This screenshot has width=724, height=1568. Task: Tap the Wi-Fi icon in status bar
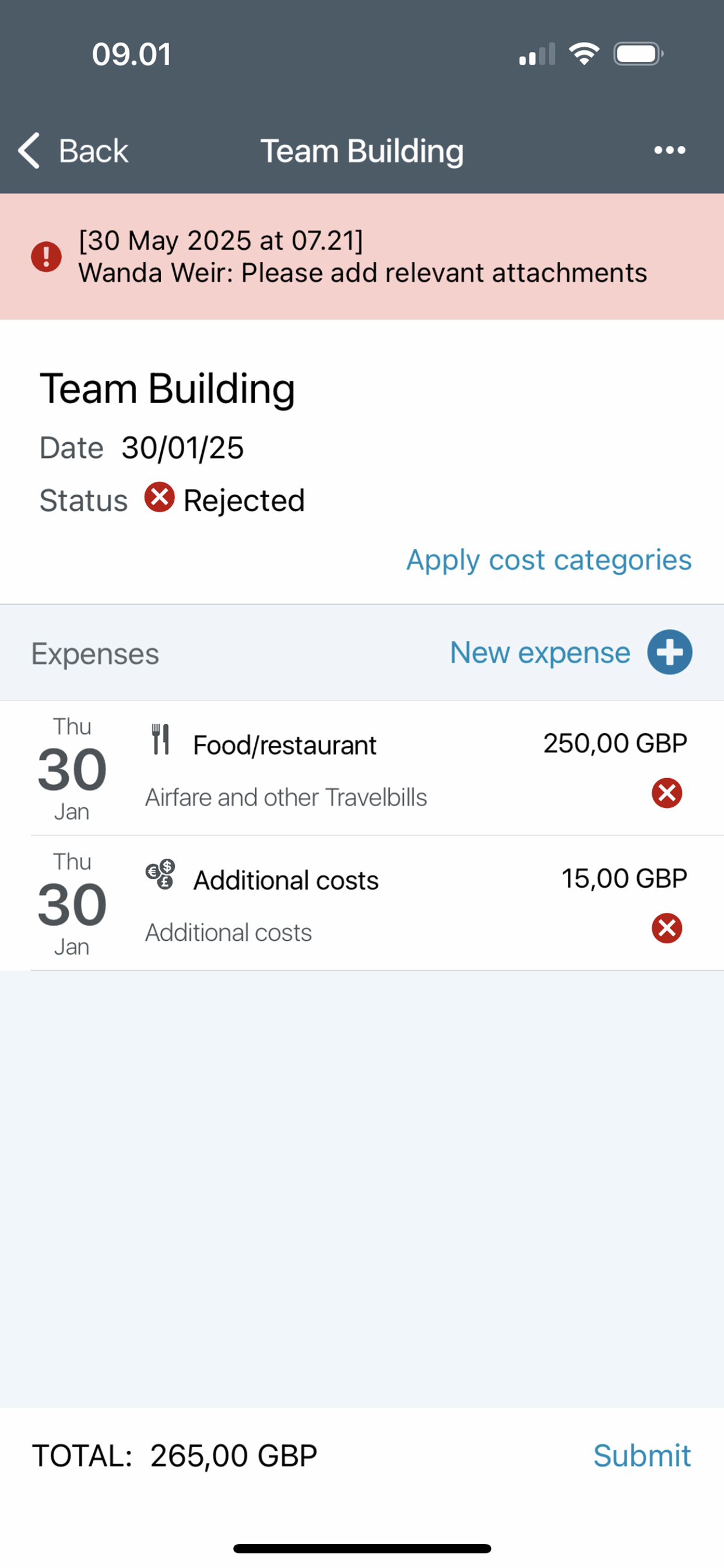(584, 54)
